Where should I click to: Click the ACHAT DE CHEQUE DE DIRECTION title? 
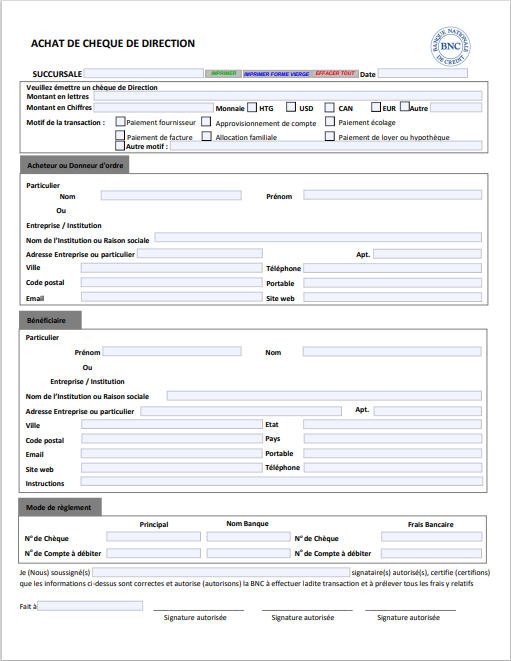tap(113, 43)
